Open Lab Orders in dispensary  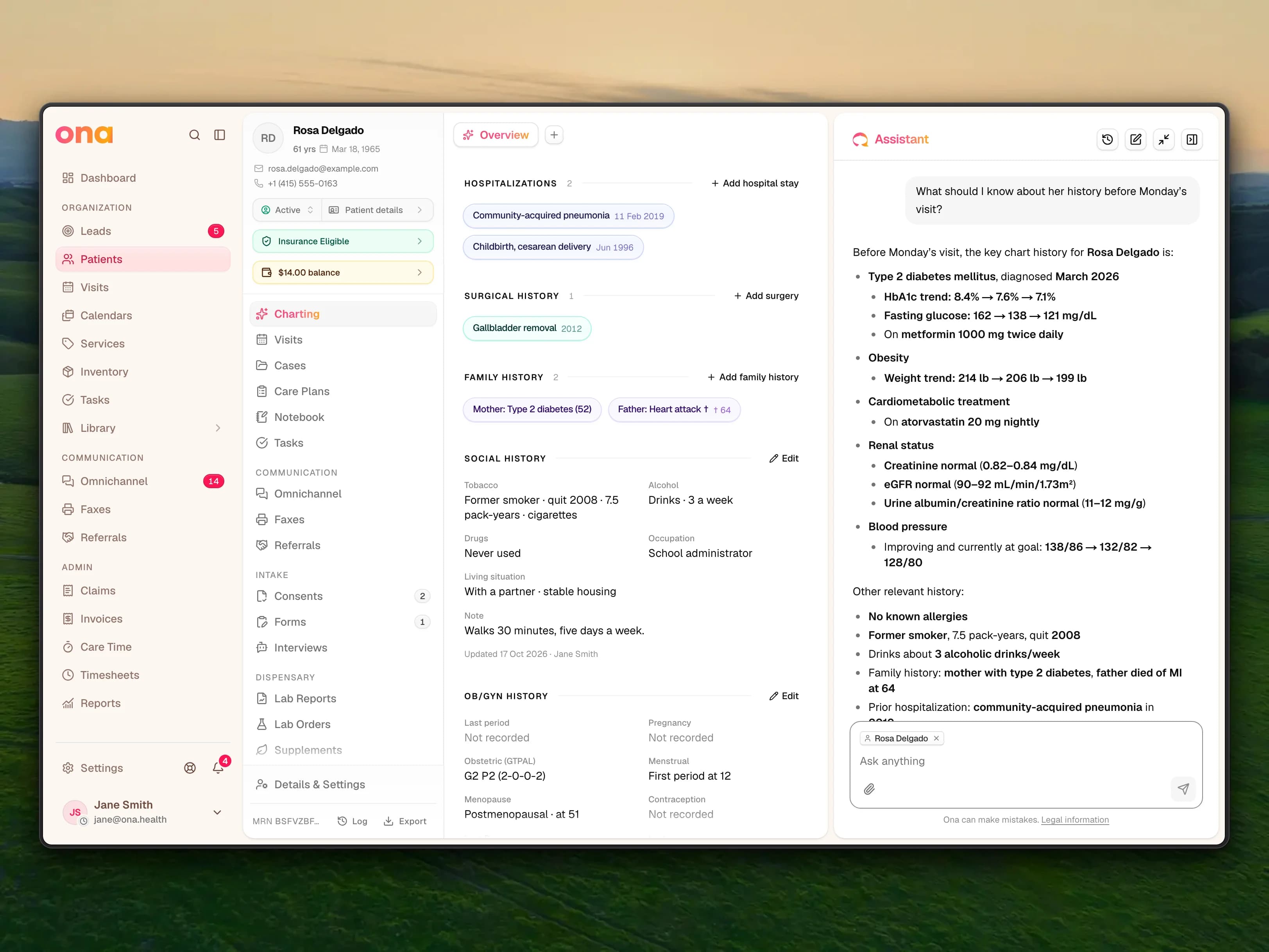[x=343, y=724]
